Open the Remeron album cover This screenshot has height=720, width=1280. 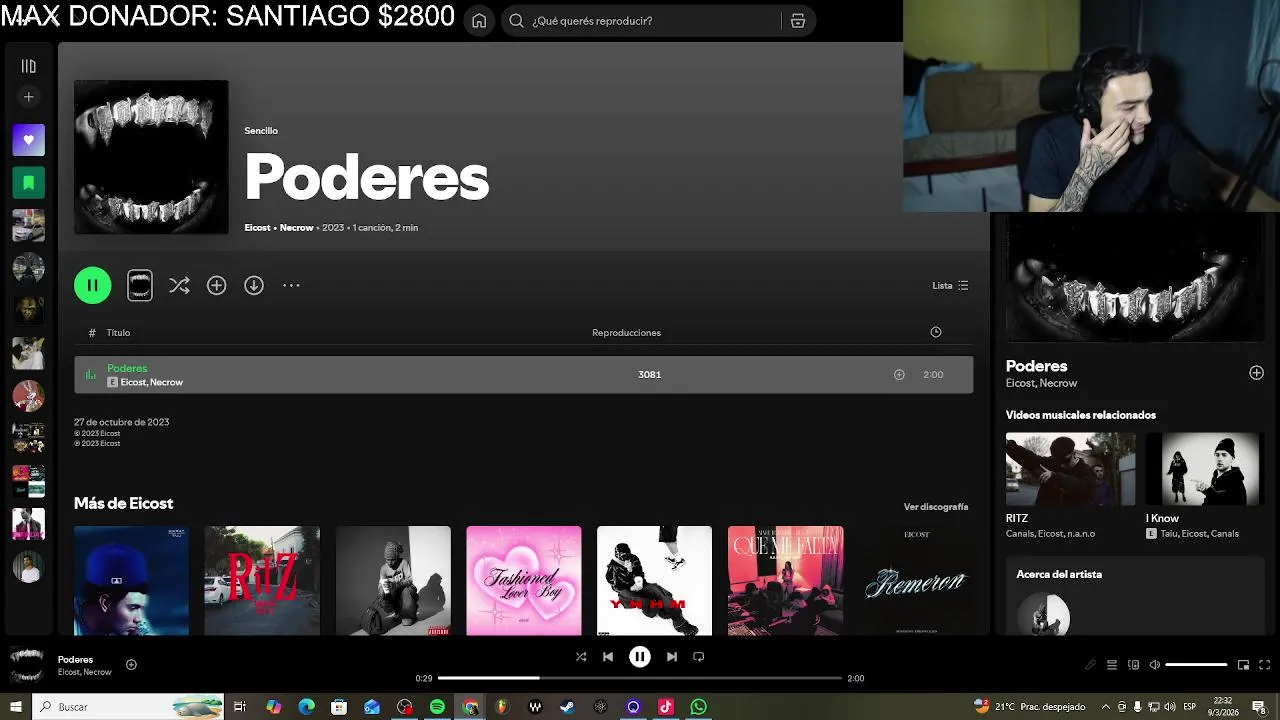[x=916, y=581]
